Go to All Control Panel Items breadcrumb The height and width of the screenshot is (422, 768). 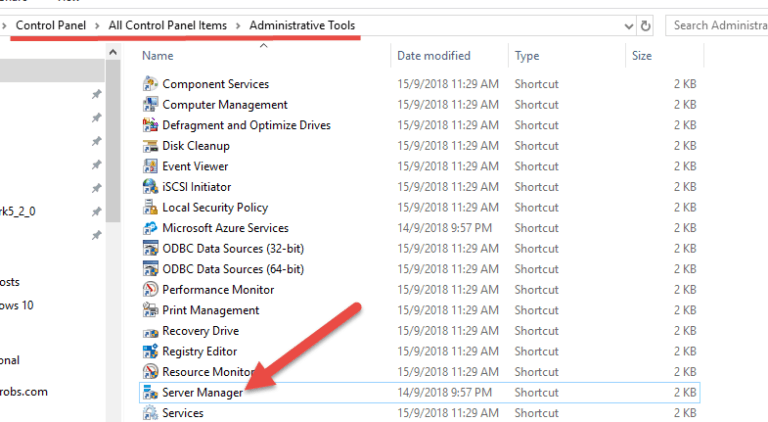point(168,25)
